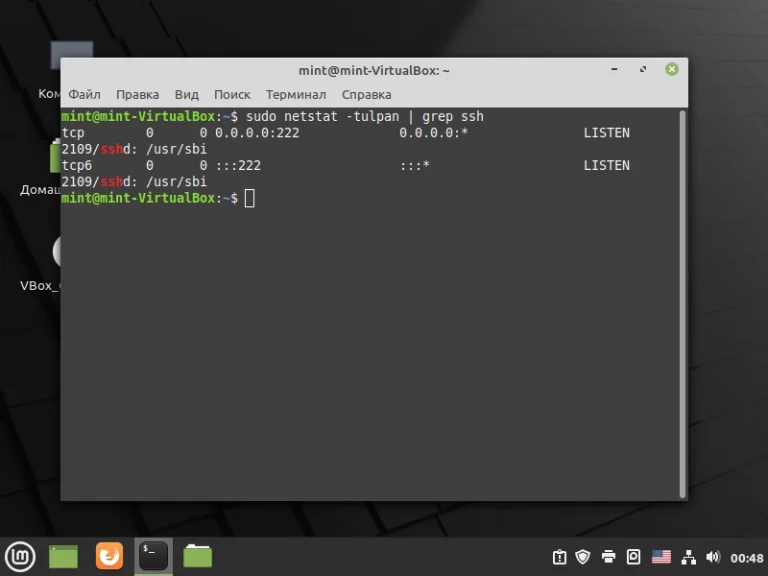The image size is (768, 576).
Task: Open the Поиск menu
Action: [232, 95]
